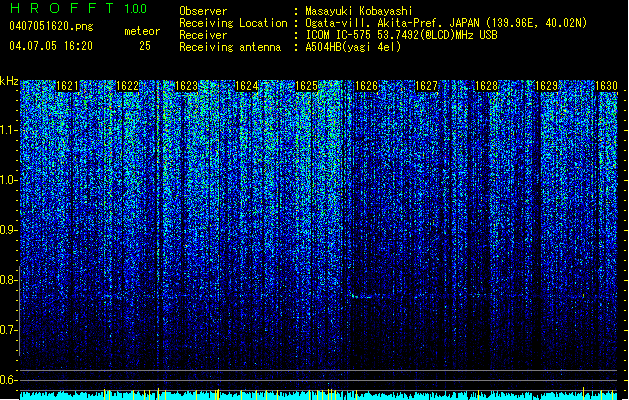Click the meteor count 25
Viewport: 629px width, 400px height.
point(145,46)
